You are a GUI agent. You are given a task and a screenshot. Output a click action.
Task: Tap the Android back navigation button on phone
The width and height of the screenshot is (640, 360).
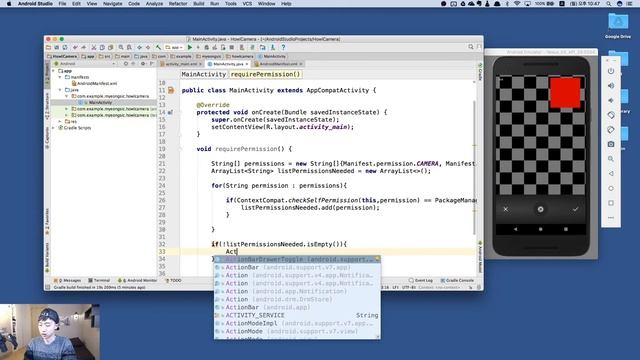point(516,229)
